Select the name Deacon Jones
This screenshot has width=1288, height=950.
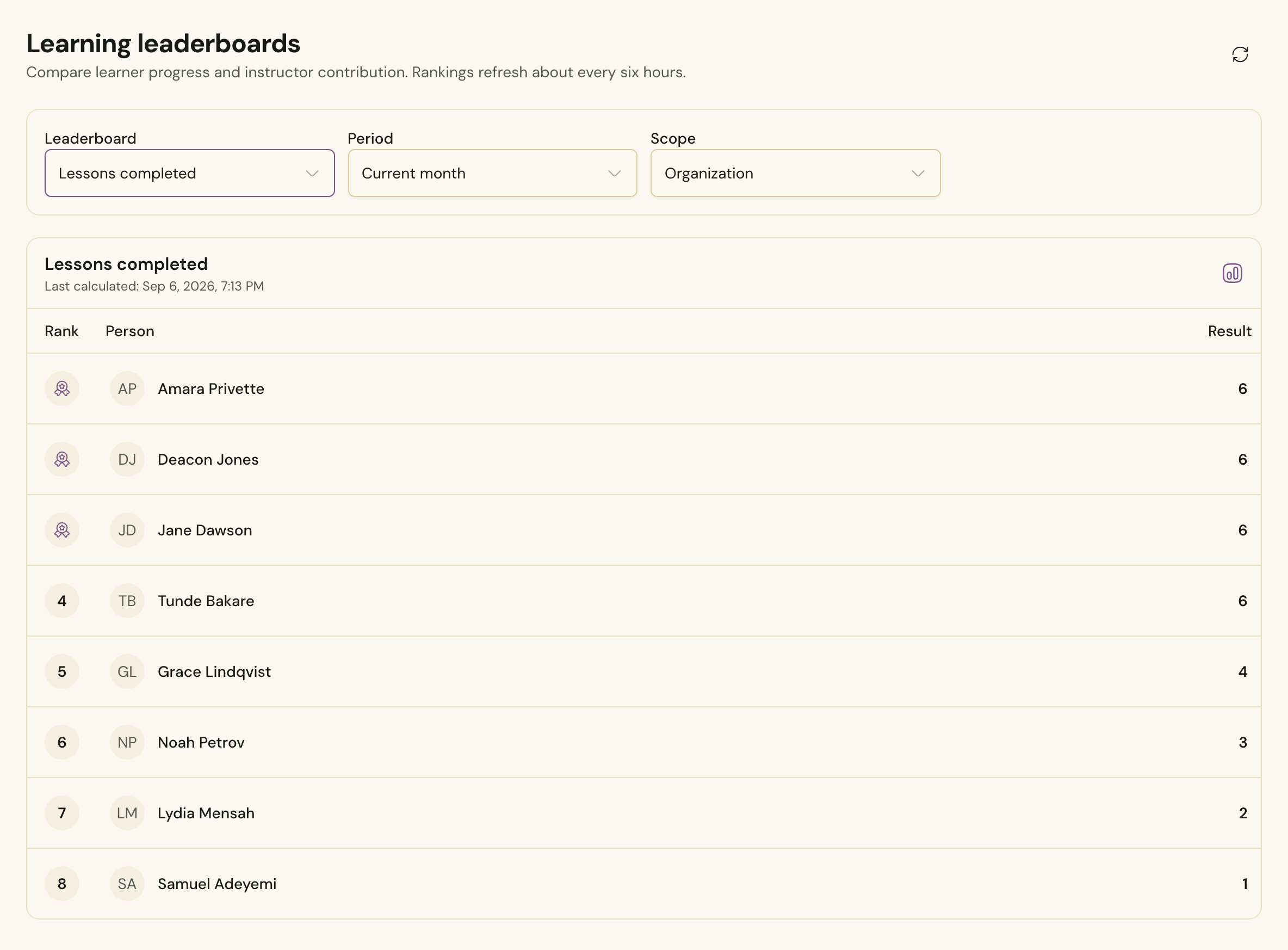[x=208, y=459]
